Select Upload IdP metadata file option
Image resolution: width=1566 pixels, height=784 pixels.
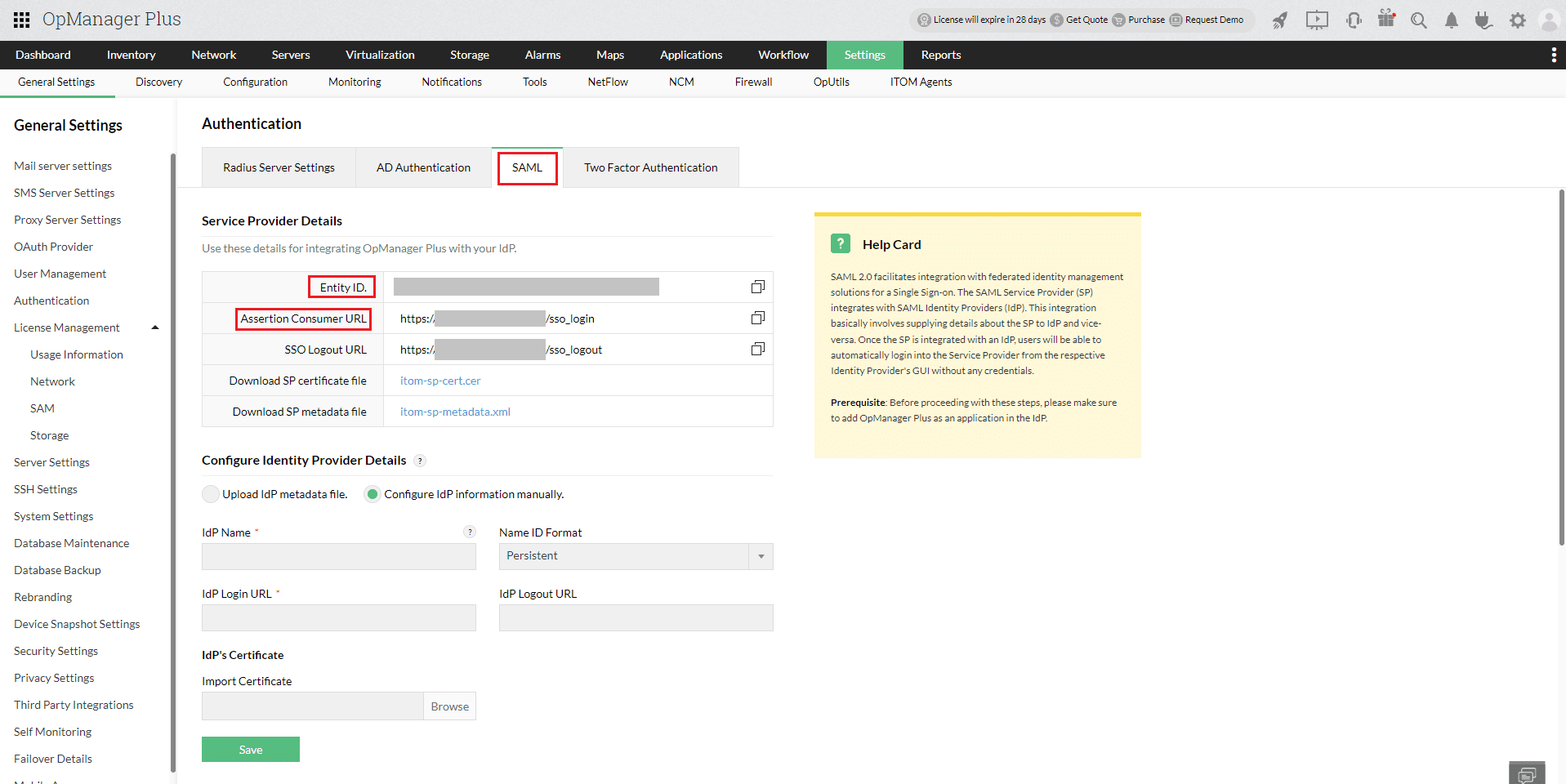pos(211,494)
